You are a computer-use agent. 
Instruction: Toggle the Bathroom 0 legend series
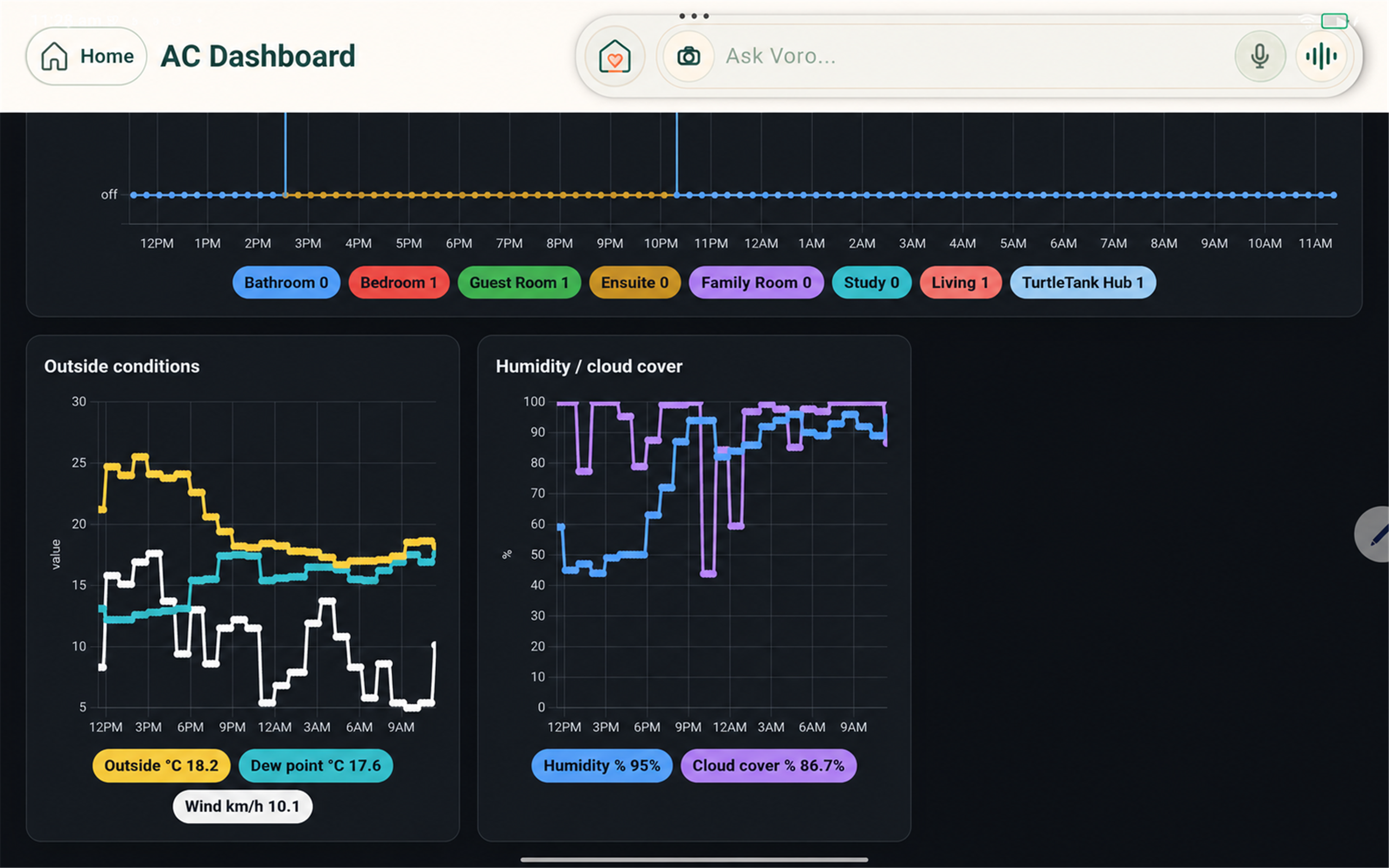(x=286, y=283)
